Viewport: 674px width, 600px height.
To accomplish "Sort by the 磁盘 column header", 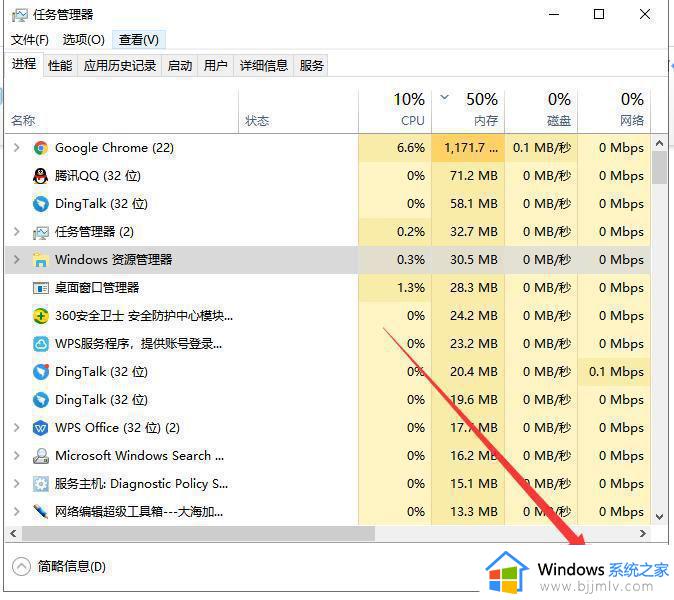I will pyautogui.click(x=541, y=110).
